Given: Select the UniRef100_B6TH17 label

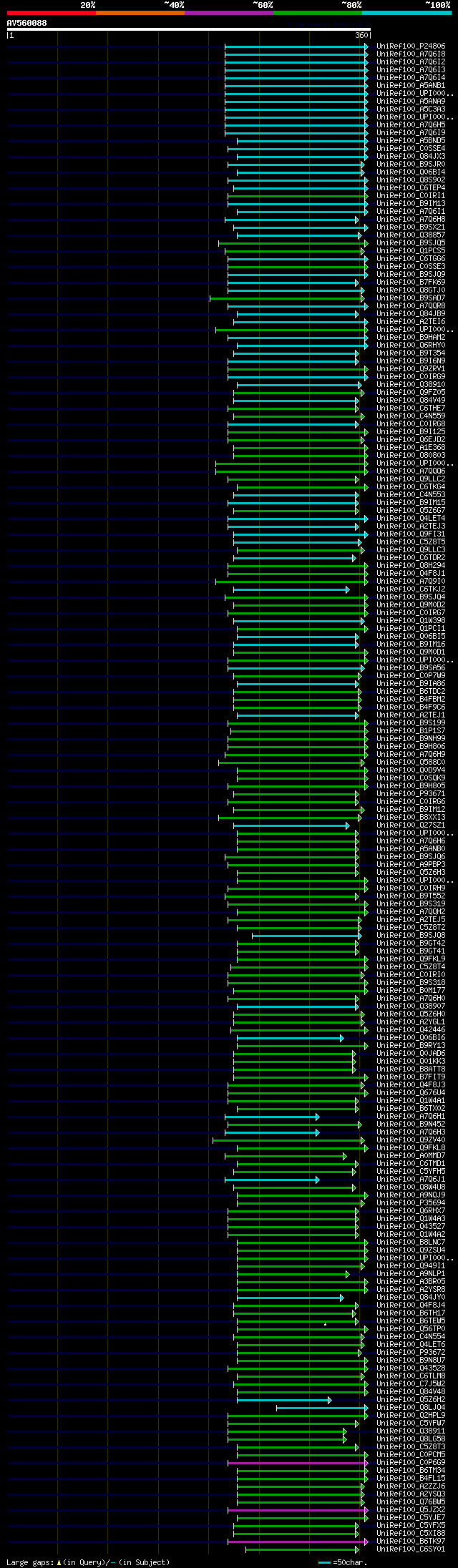Looking at the screenshot, I should click(x=411, y=1313).
